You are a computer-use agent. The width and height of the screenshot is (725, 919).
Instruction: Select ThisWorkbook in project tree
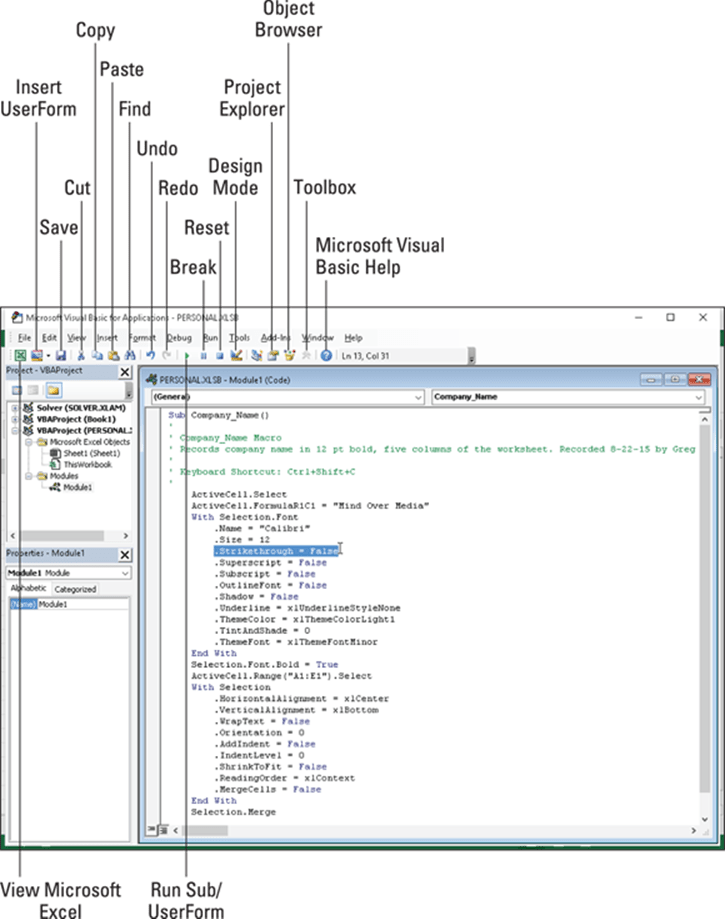pyautogui.click(x=87, y=464)
